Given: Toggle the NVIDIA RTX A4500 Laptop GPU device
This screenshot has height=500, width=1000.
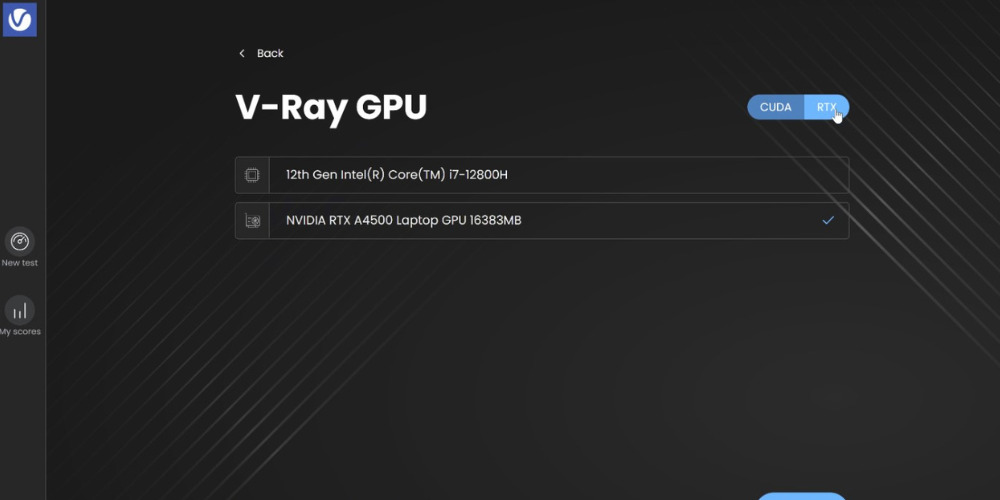Looking at the screenshot, I should coord(403,220).
